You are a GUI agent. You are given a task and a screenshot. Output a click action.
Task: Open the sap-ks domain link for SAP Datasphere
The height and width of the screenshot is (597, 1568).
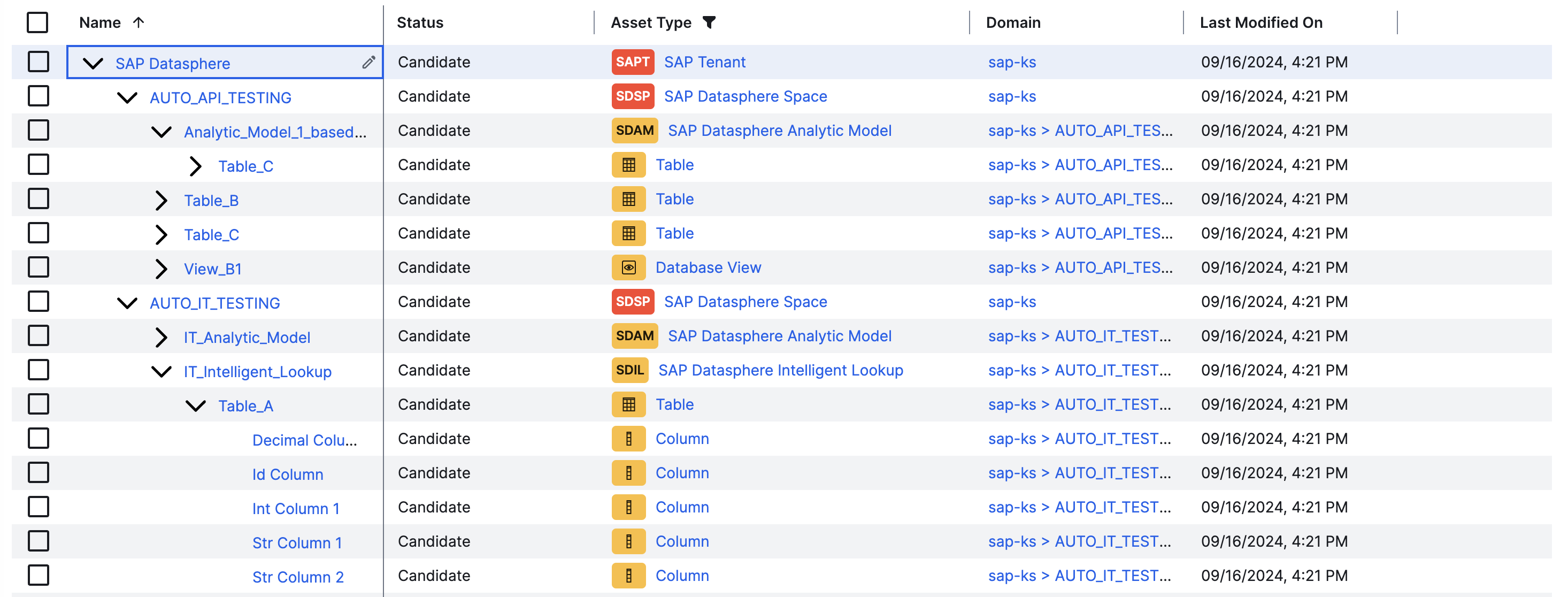(x=1012, y=62)
